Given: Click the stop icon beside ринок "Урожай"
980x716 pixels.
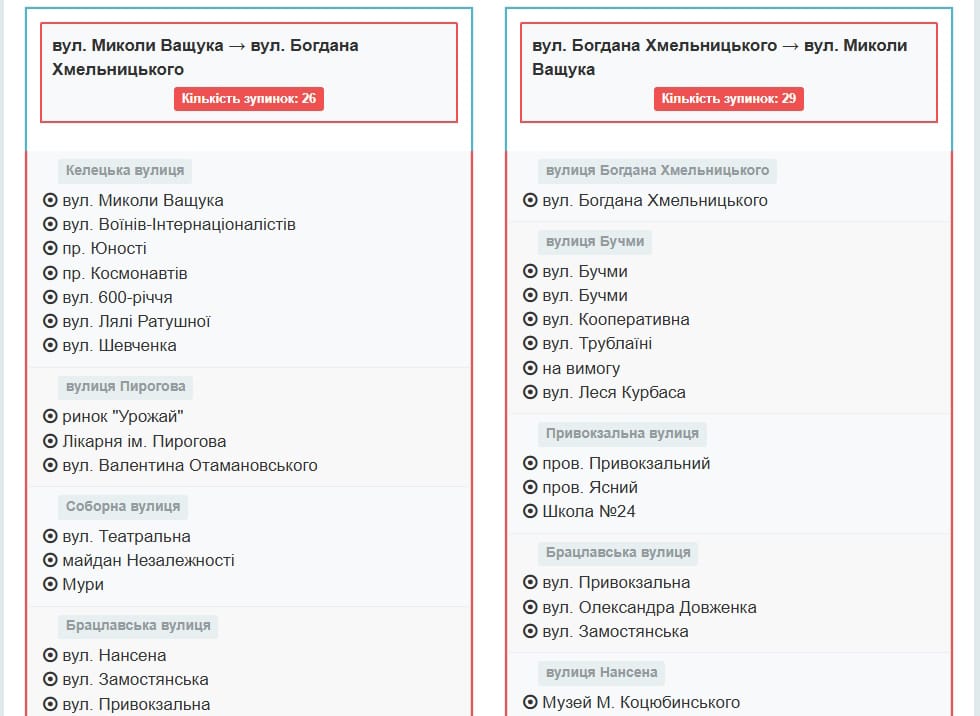Looking at the screenshot, I should (x=50, y=416).
